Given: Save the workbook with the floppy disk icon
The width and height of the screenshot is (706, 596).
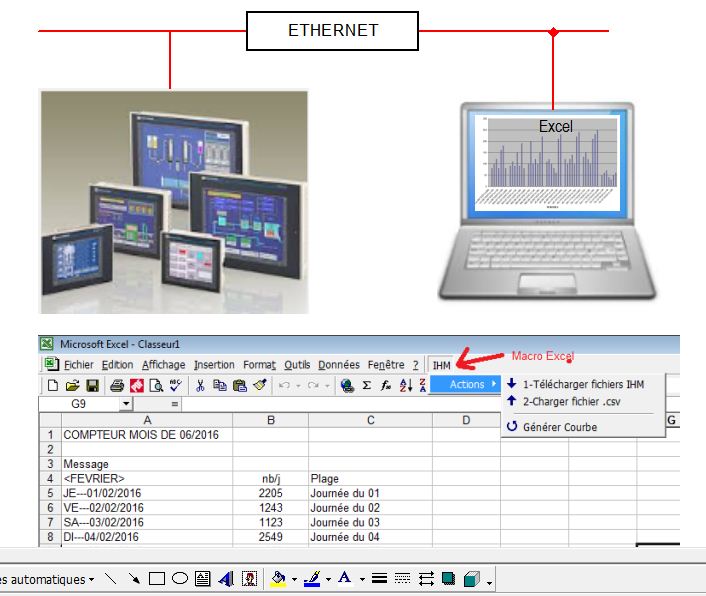Looking at the screenshot, I should point(92,385).
